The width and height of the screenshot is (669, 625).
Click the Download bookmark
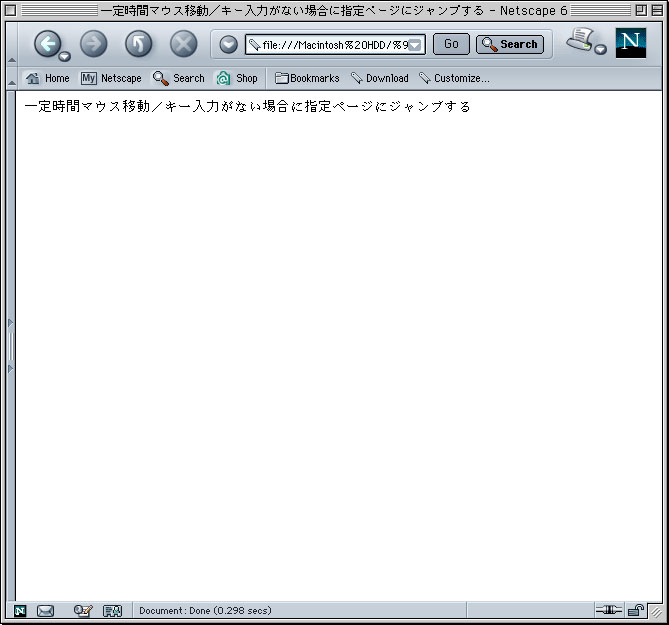pos(380,78)
